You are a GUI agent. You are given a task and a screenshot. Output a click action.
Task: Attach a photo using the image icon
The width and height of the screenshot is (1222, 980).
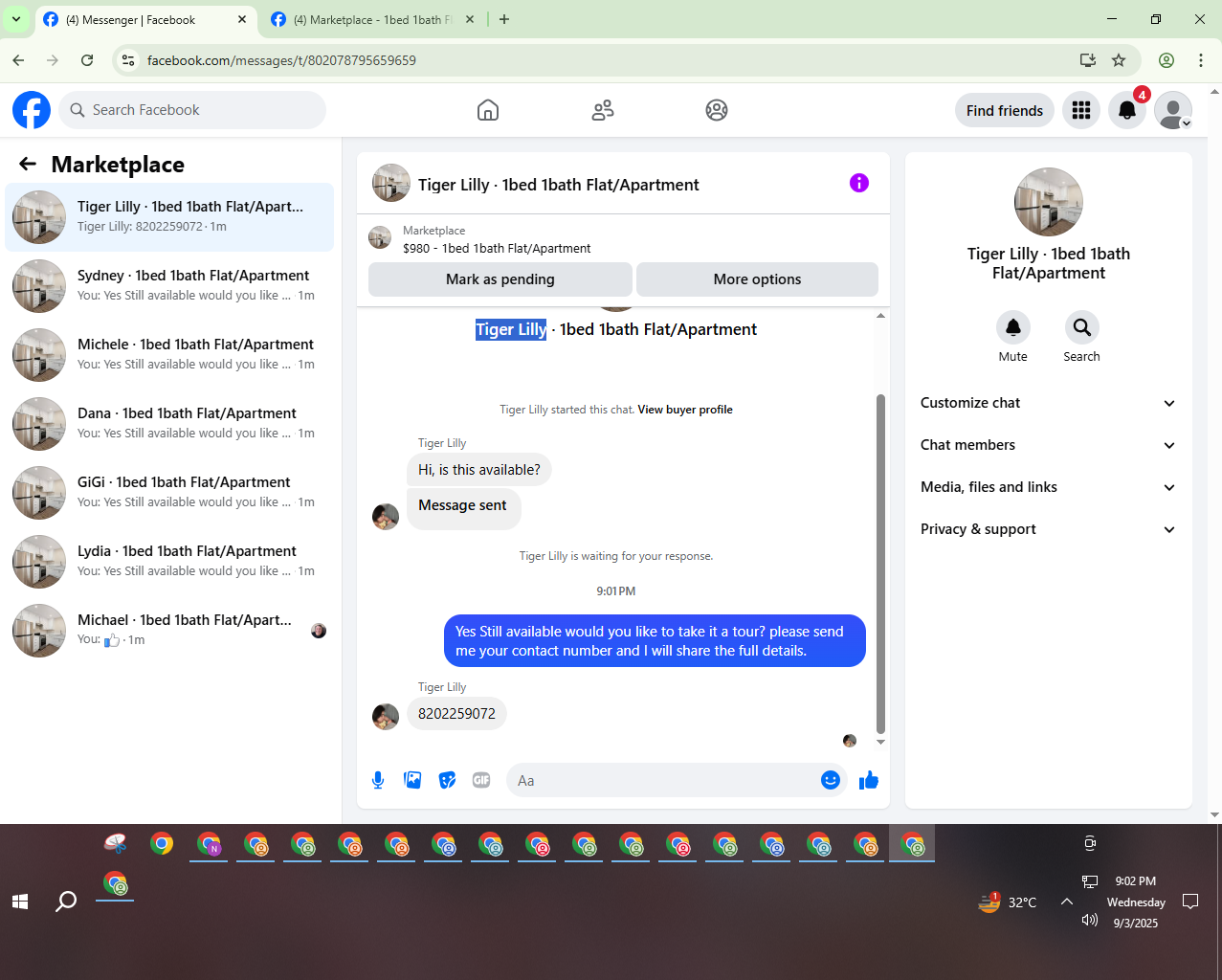pos(412,780)
